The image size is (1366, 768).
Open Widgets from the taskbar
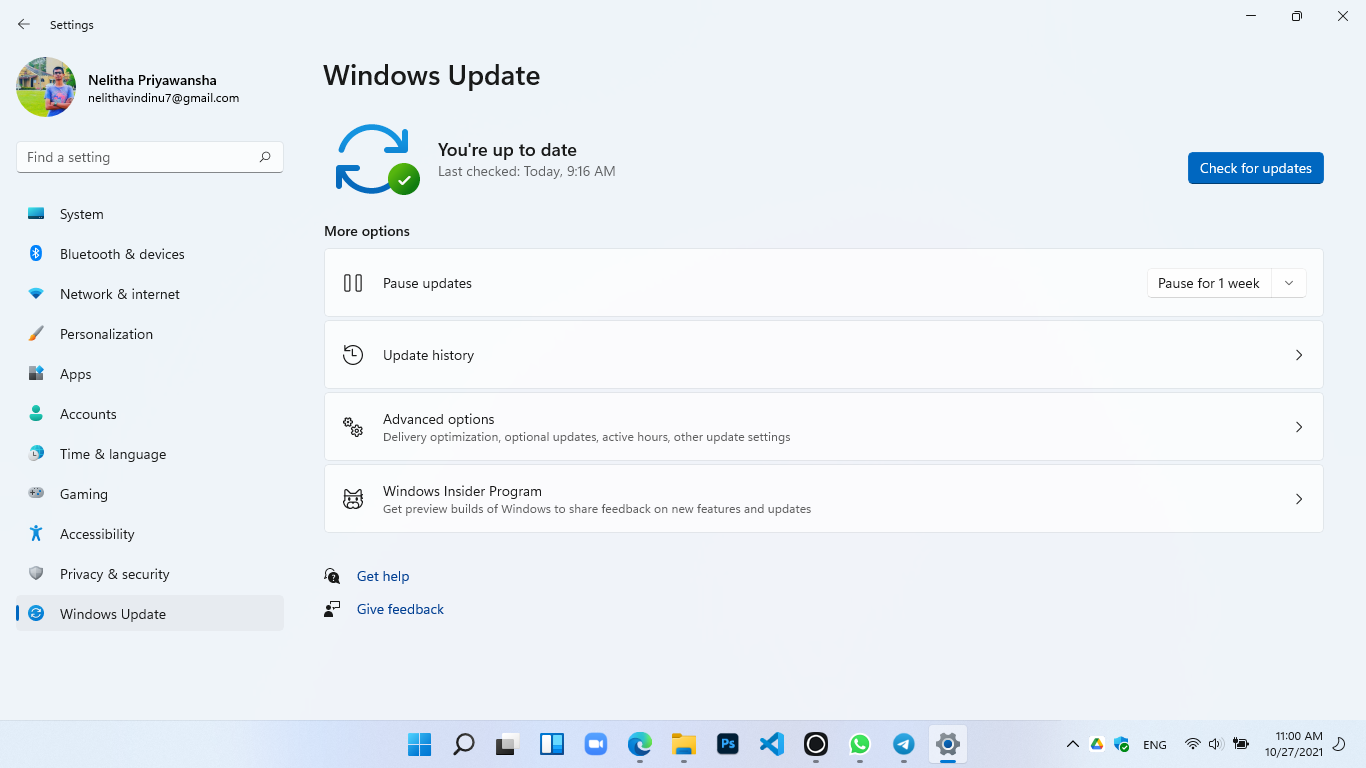coord(552,744)
